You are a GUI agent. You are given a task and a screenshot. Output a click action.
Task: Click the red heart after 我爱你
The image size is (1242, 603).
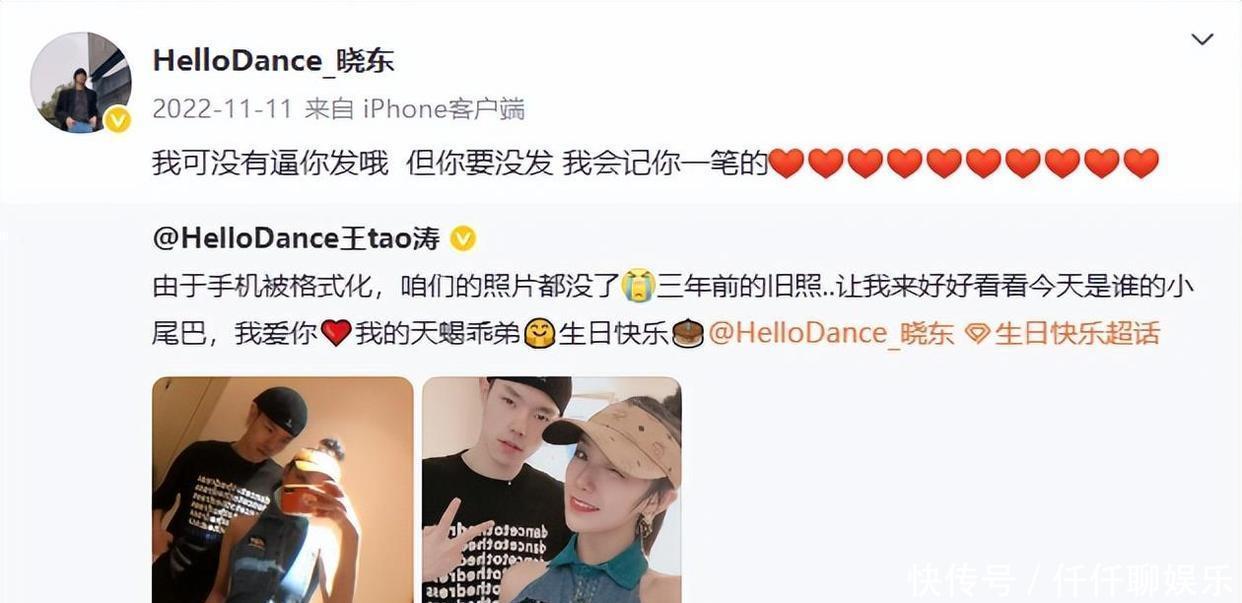[x=336, y=333]
